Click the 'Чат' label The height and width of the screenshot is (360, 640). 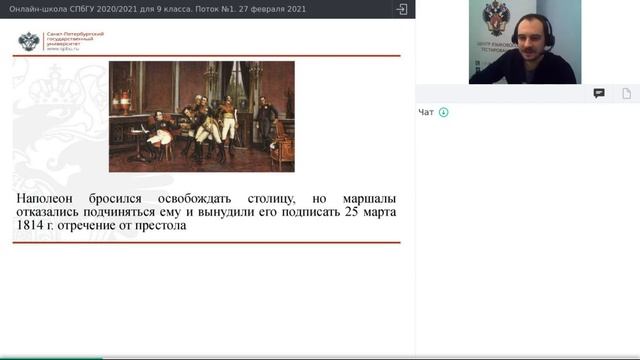[x=426, y=112]
